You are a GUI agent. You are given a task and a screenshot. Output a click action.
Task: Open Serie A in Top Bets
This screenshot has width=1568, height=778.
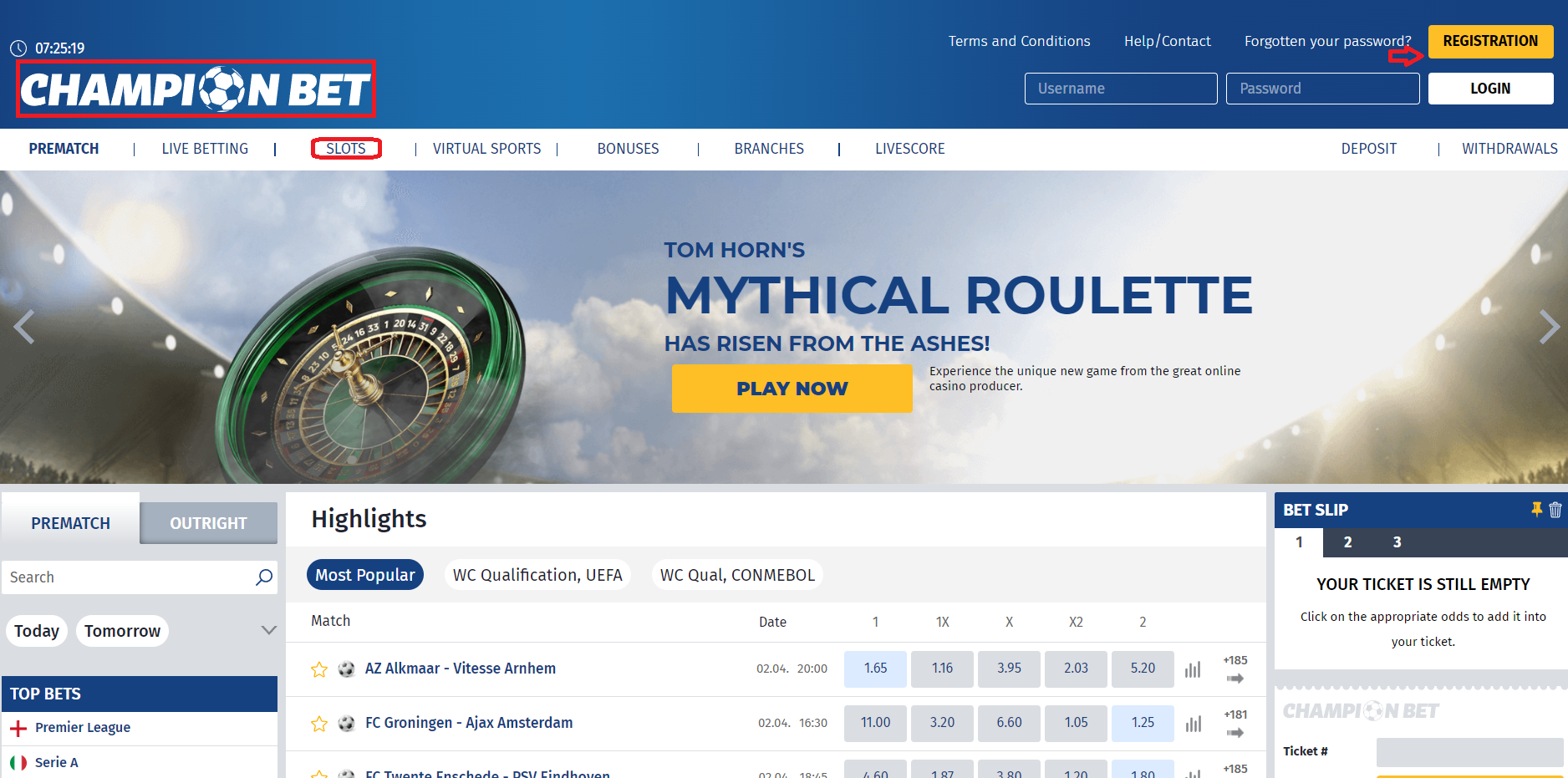click(57, 763)
